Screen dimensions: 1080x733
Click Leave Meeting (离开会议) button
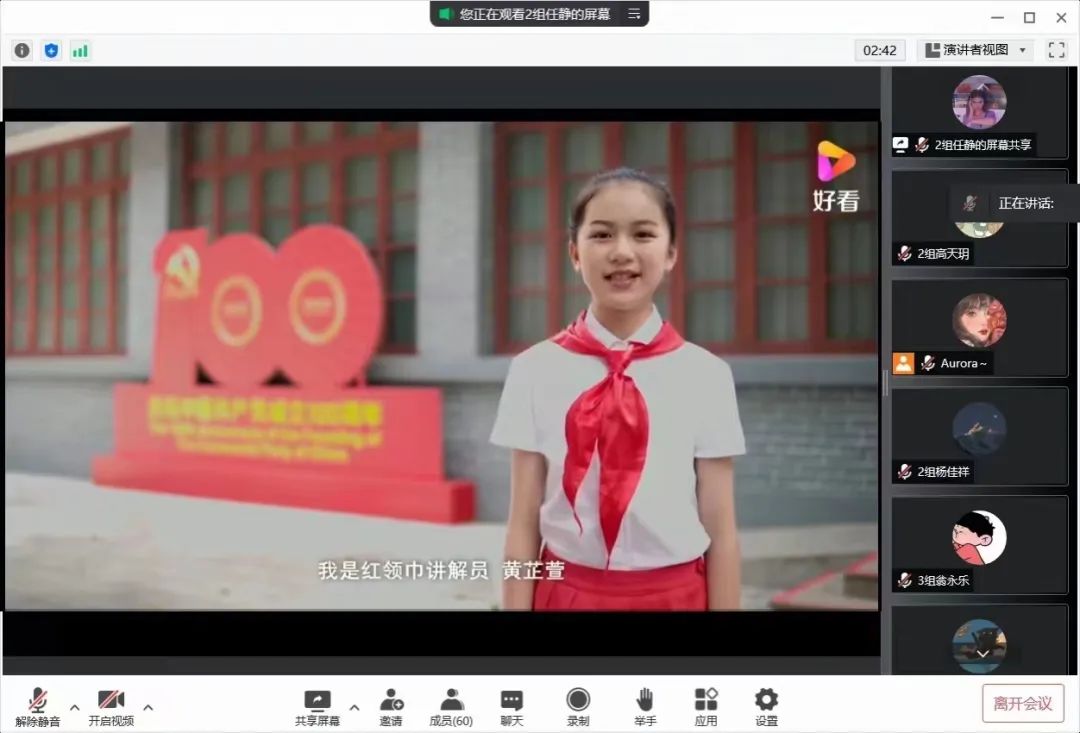pos(1022,703)
